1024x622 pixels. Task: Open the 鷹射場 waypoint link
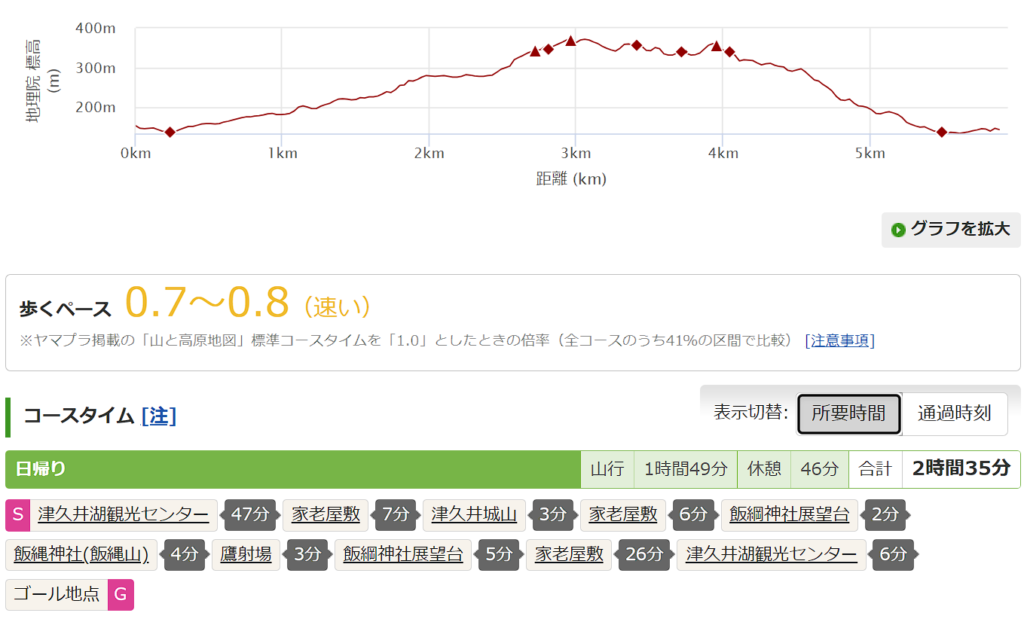(245, 554)
